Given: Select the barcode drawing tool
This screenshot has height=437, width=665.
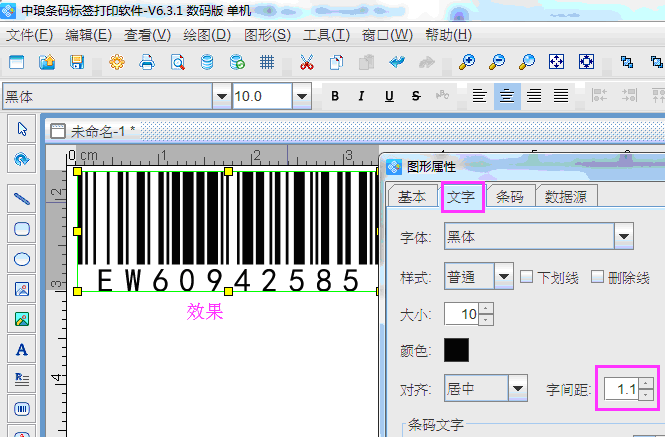Looking at the screenshot, I should (22, 409).
